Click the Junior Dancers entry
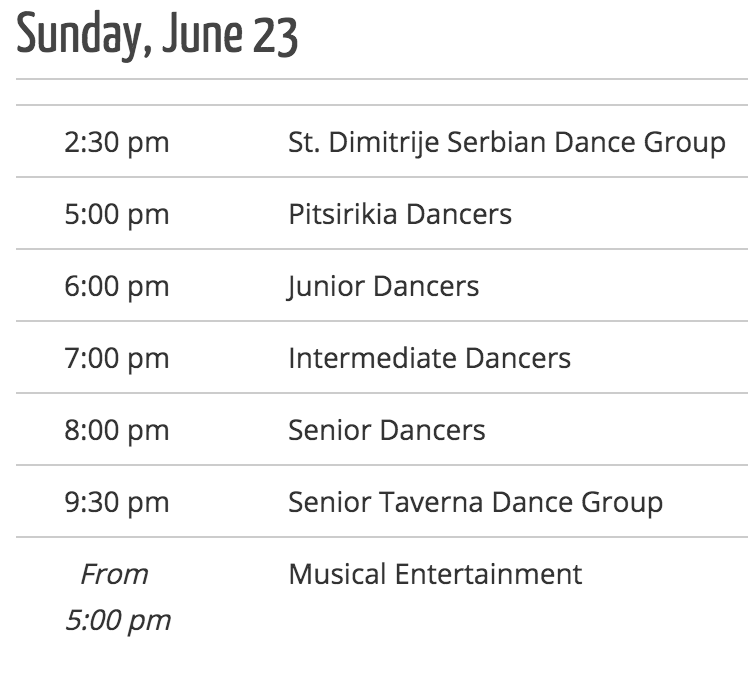Image resolution: width=748 pixels, height=676 pixels. [x=383, y=286]
